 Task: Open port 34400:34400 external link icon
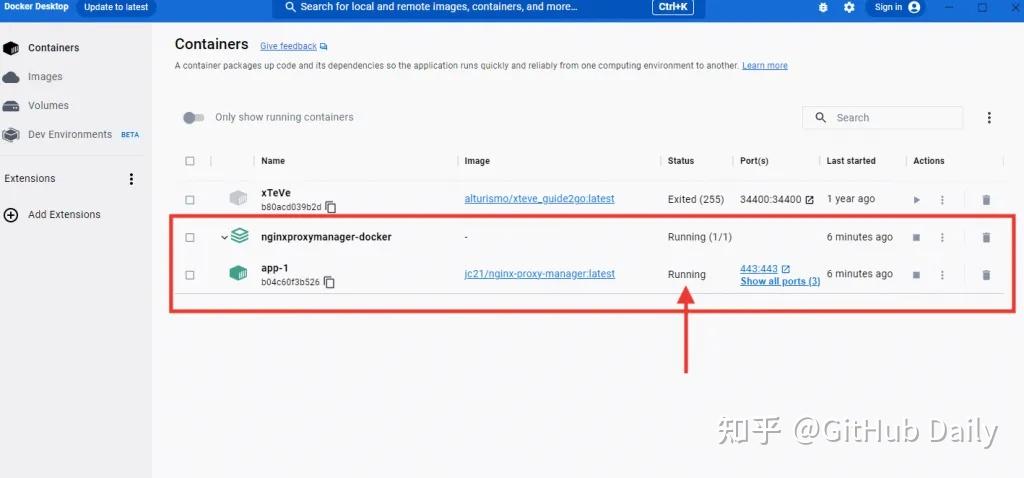click(810, 200)
